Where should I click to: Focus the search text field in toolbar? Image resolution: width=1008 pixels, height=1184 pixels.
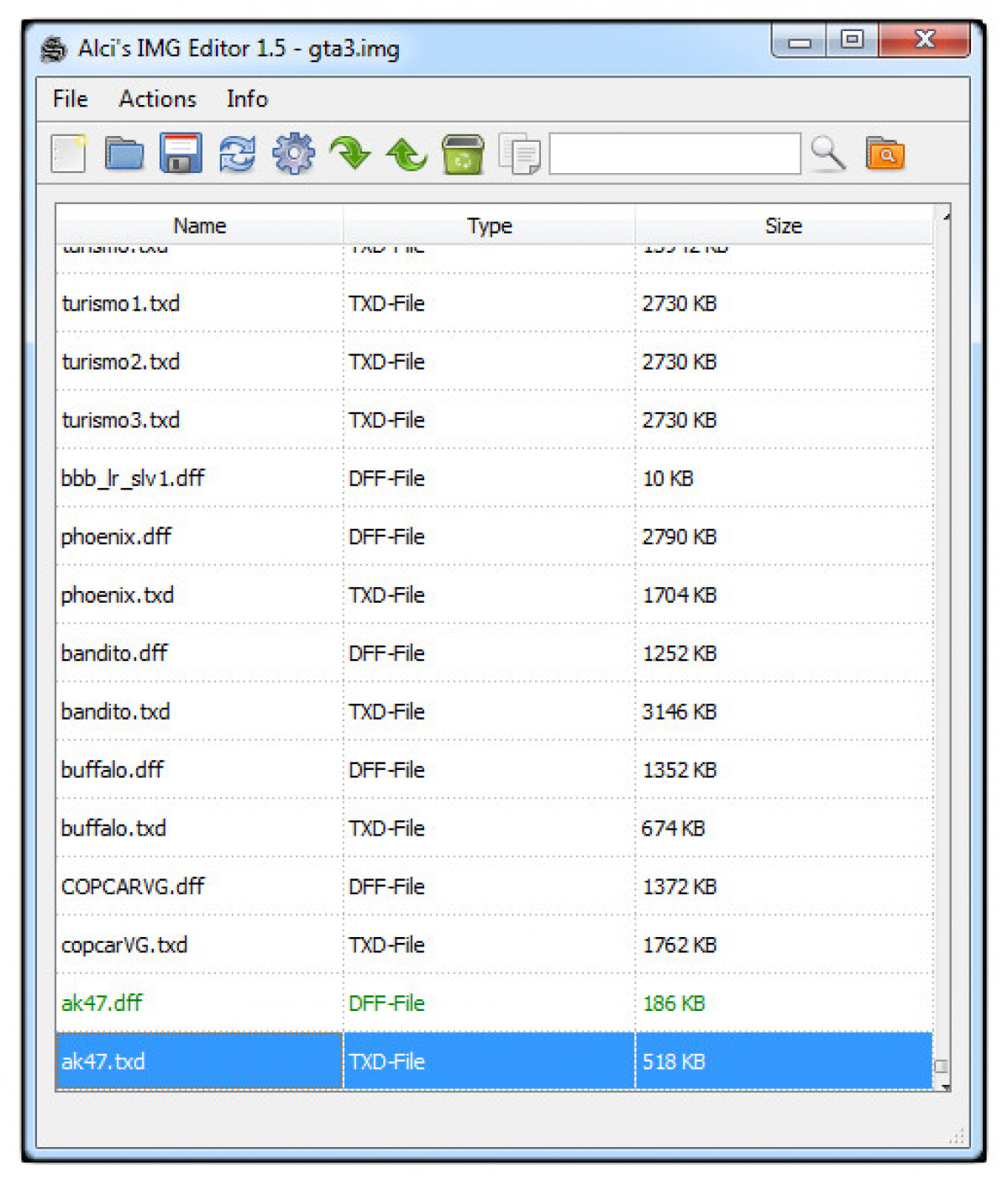tap(675, 154)
